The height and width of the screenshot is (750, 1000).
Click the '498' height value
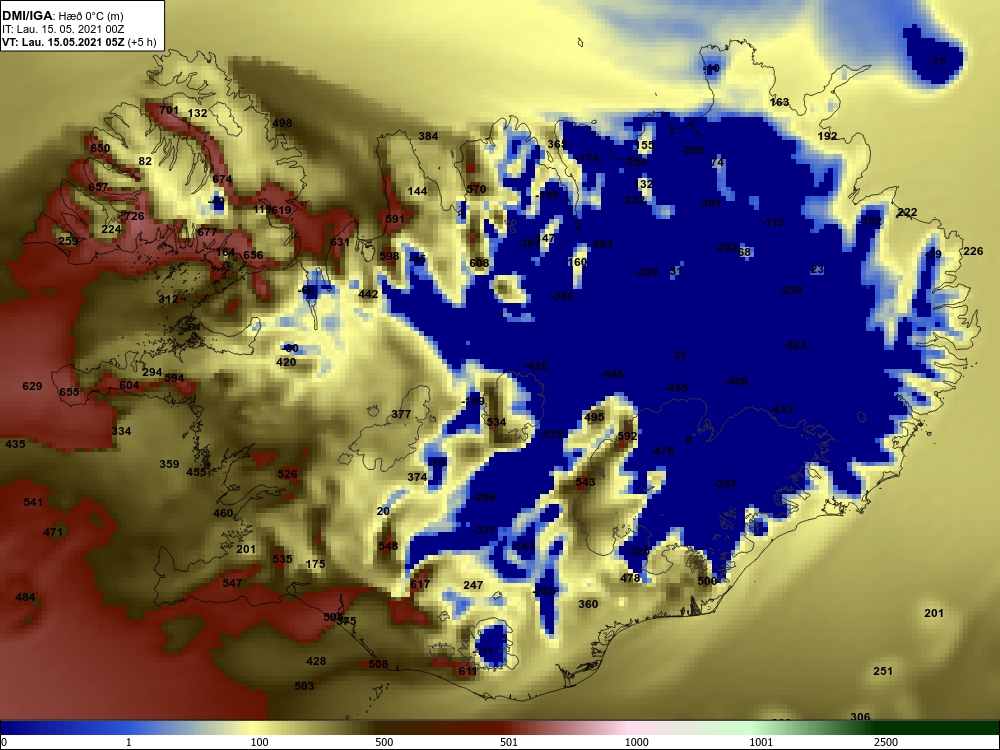point(282,123)
